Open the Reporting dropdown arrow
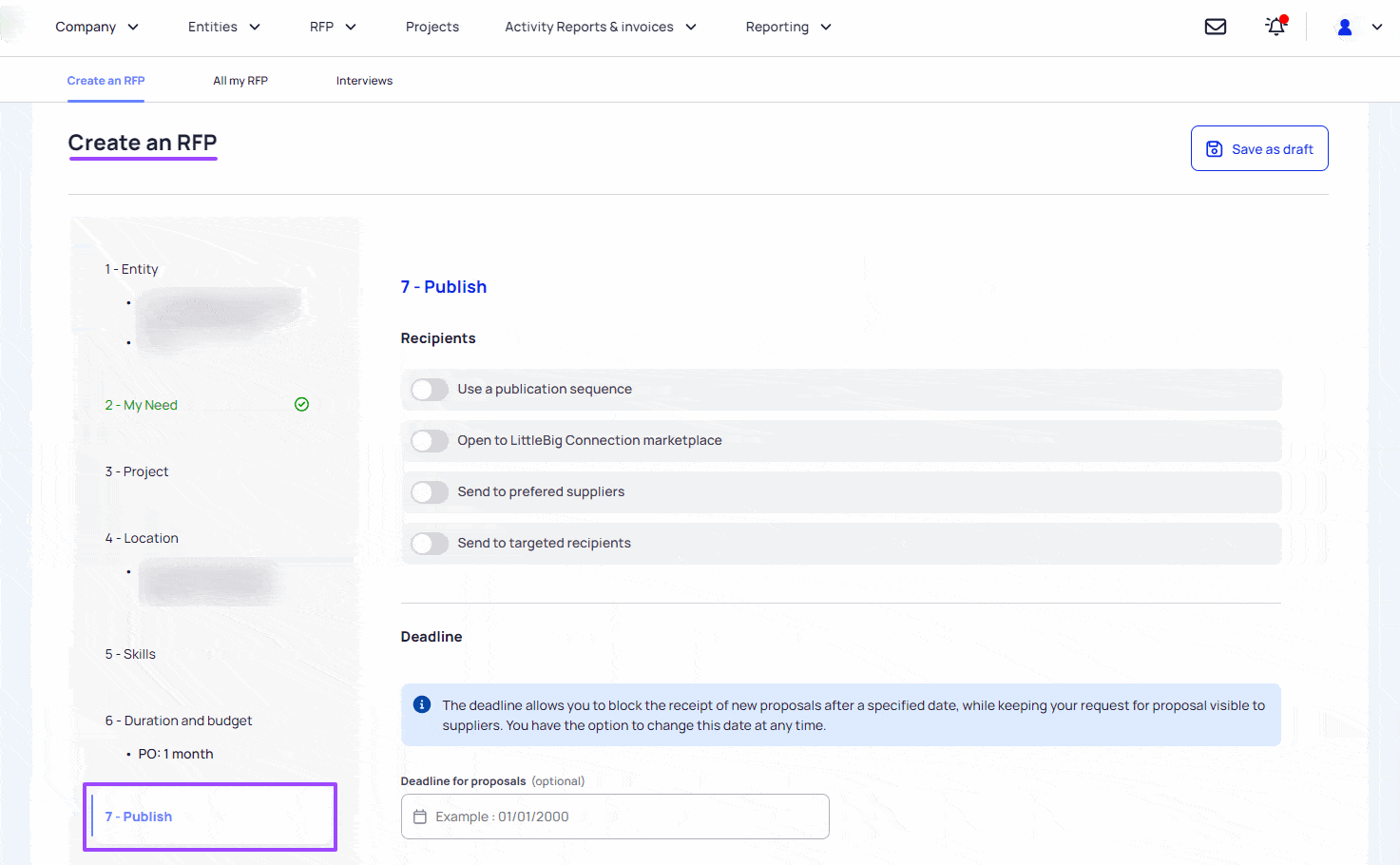This screenshot has height=865, width=1400. click(x=826, y=27)
